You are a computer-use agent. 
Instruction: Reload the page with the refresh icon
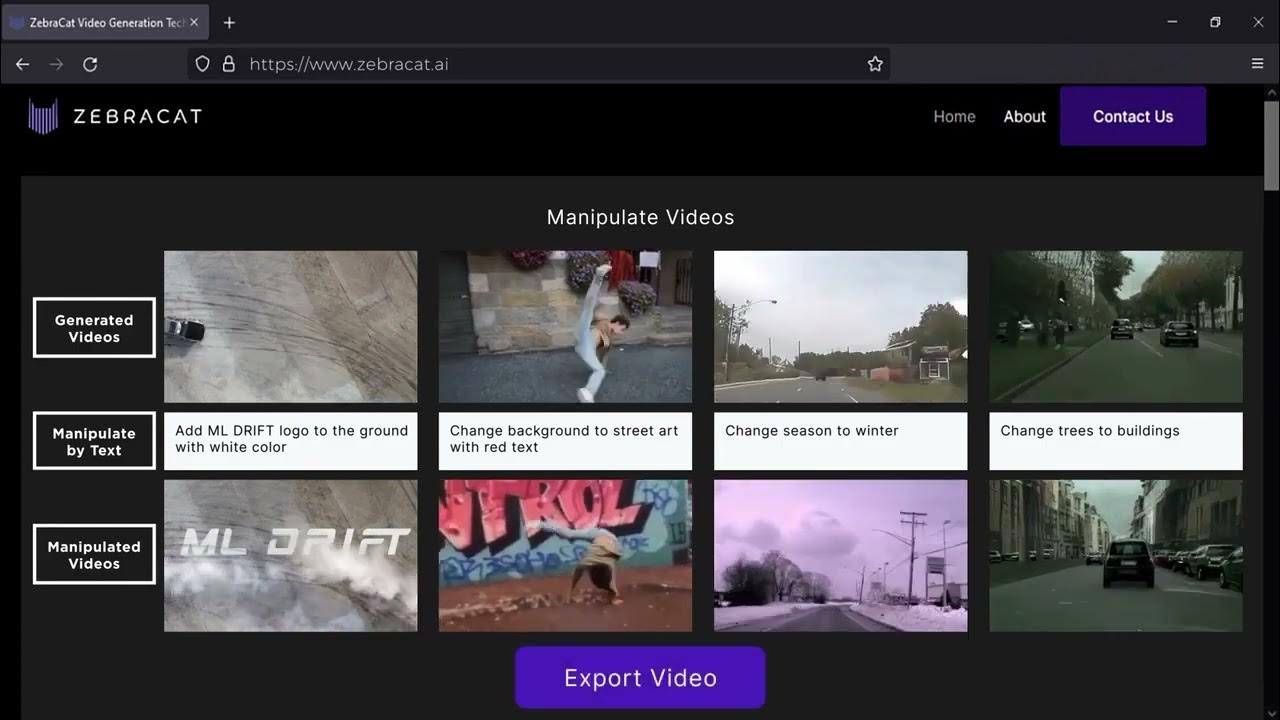pos(90,64)
